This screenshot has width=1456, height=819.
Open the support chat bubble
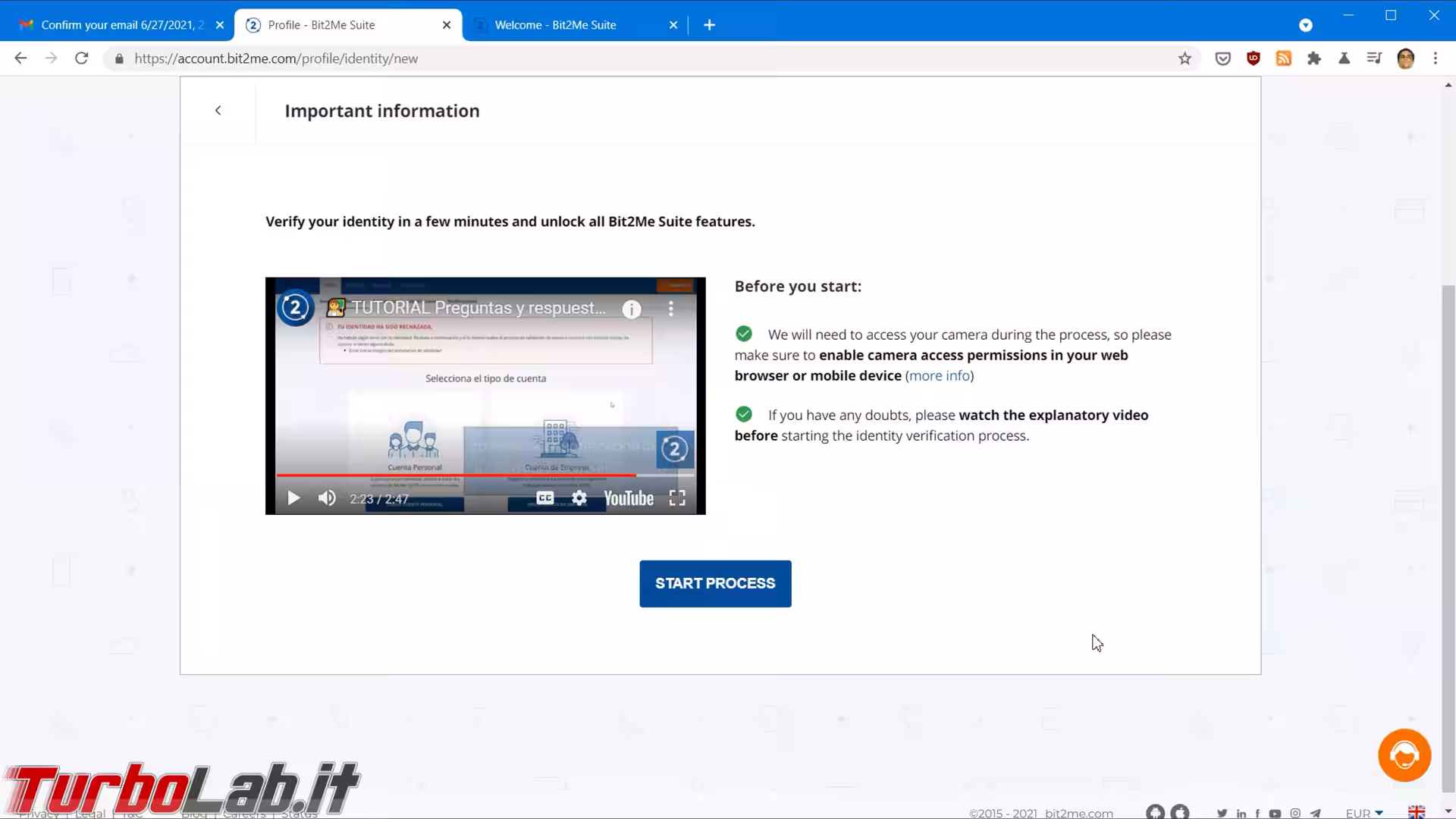(1404, 755)
